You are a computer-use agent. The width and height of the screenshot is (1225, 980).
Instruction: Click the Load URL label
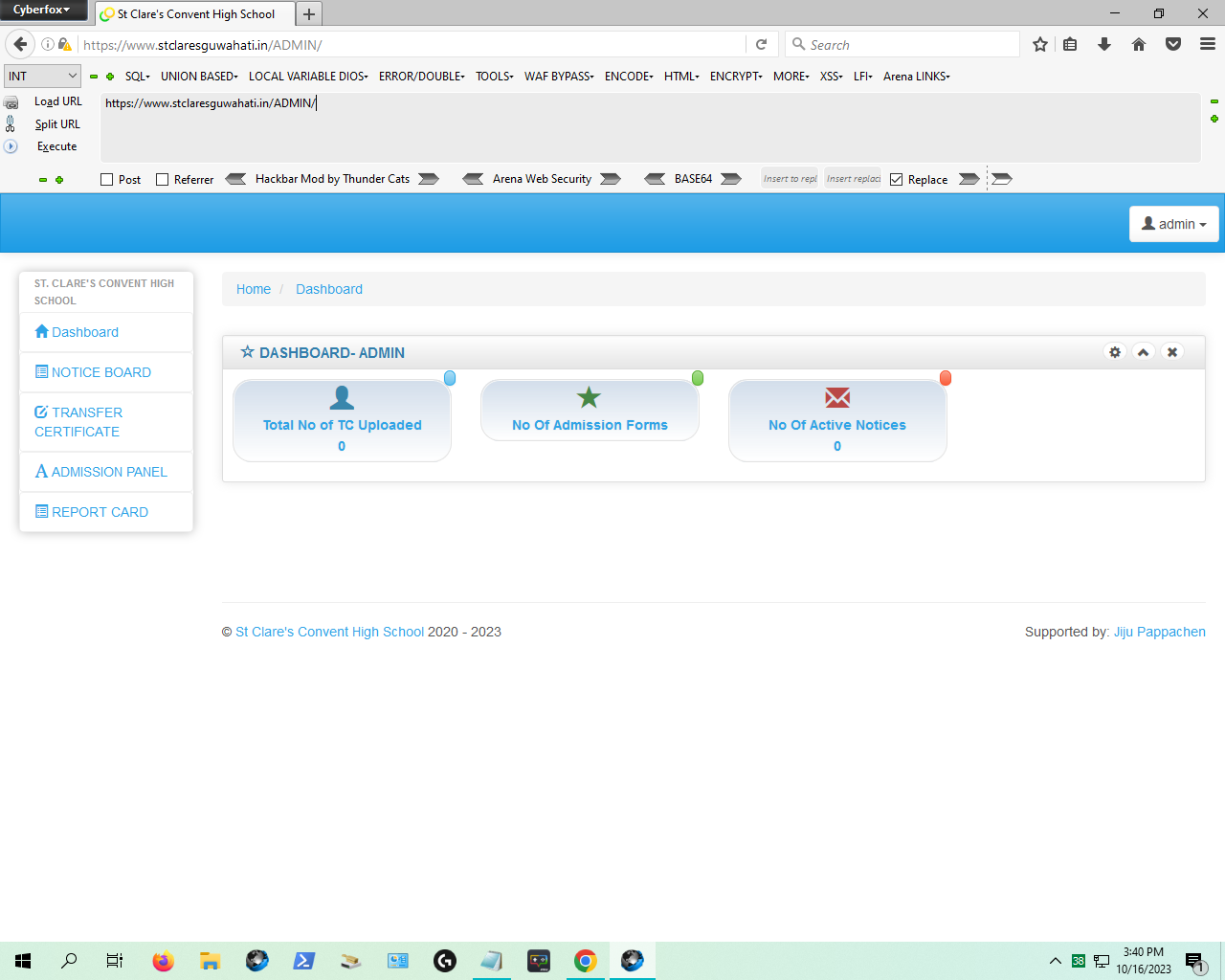(x=58, y=101)
